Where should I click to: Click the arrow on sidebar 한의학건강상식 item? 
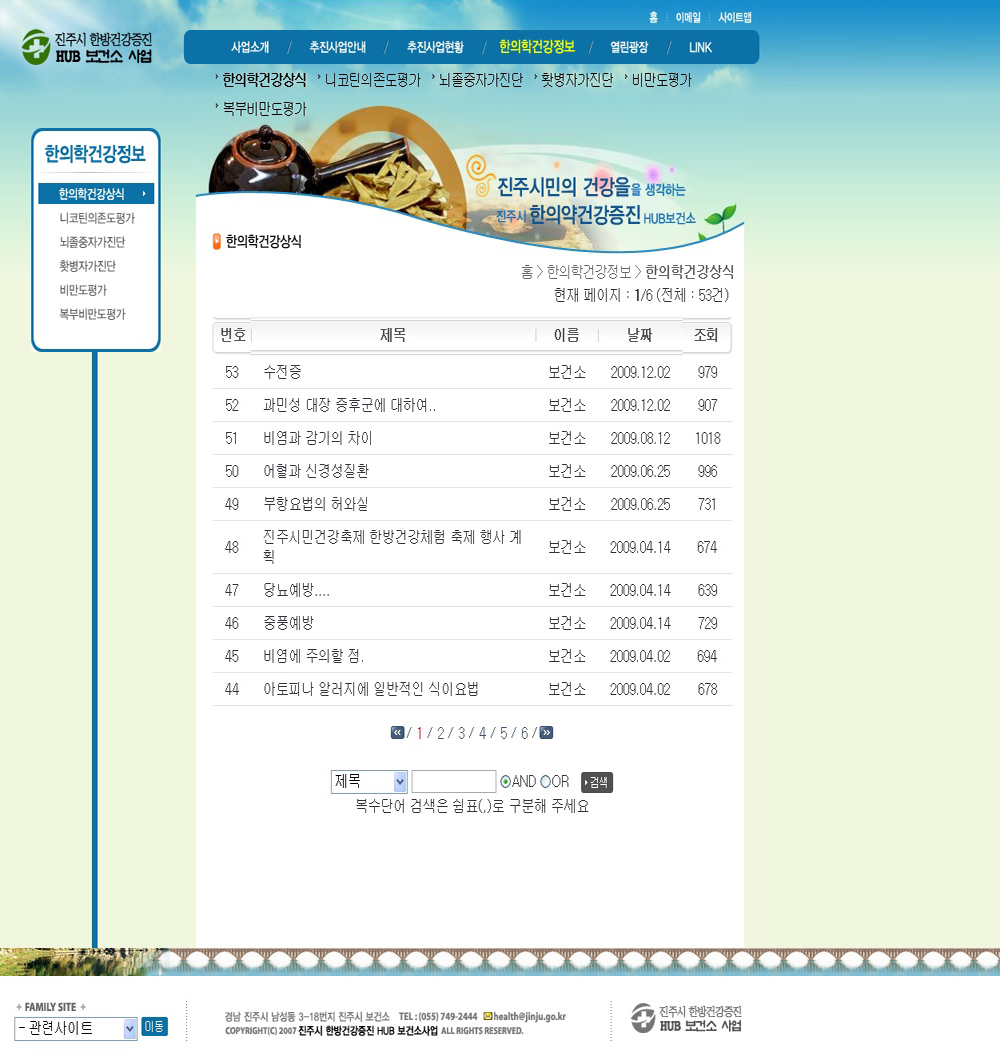[x=144, y=194]
